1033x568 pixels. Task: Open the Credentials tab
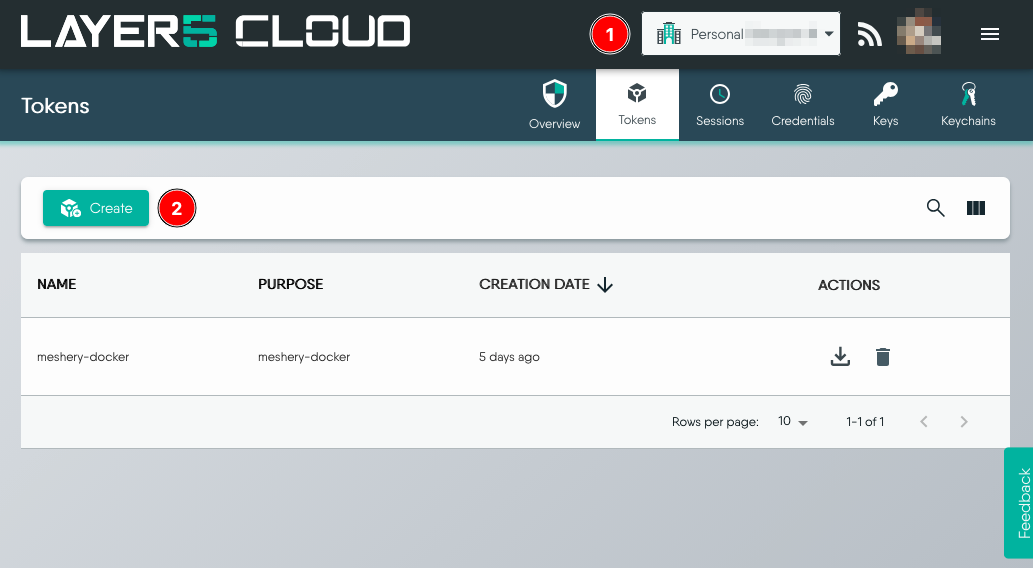click(802, 106)
